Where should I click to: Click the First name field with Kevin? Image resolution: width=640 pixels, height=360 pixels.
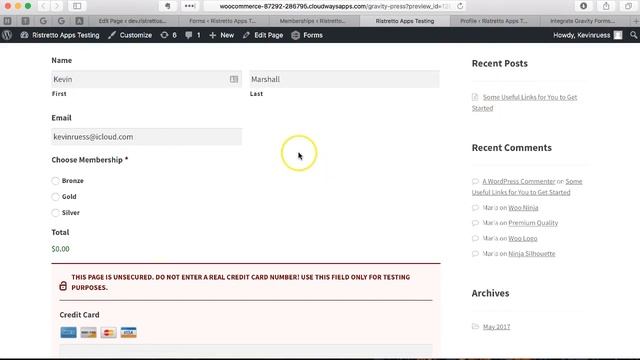[x=146, y=79]
